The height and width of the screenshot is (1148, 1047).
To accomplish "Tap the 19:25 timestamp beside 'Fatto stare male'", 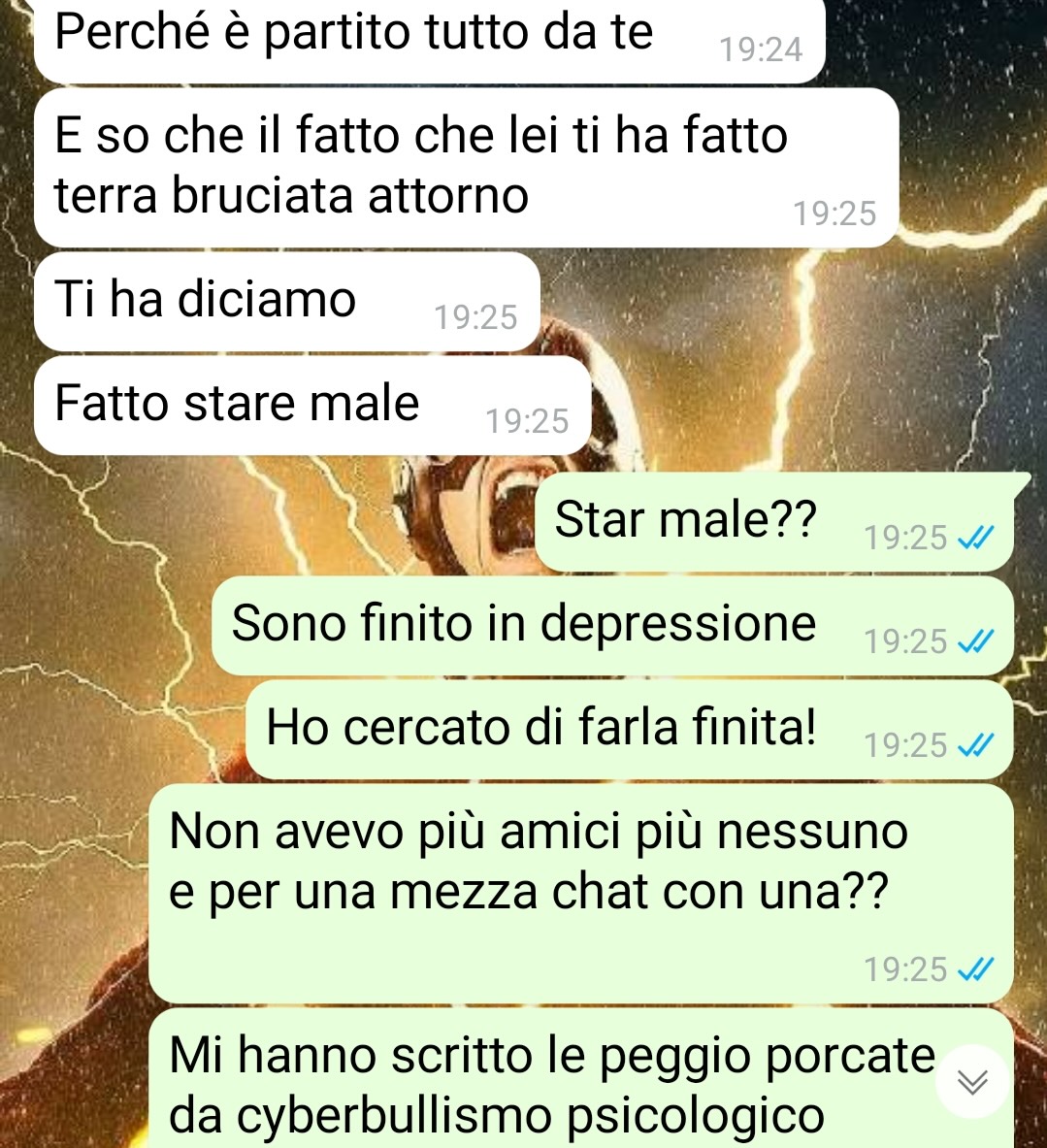I will pos(527,422).
